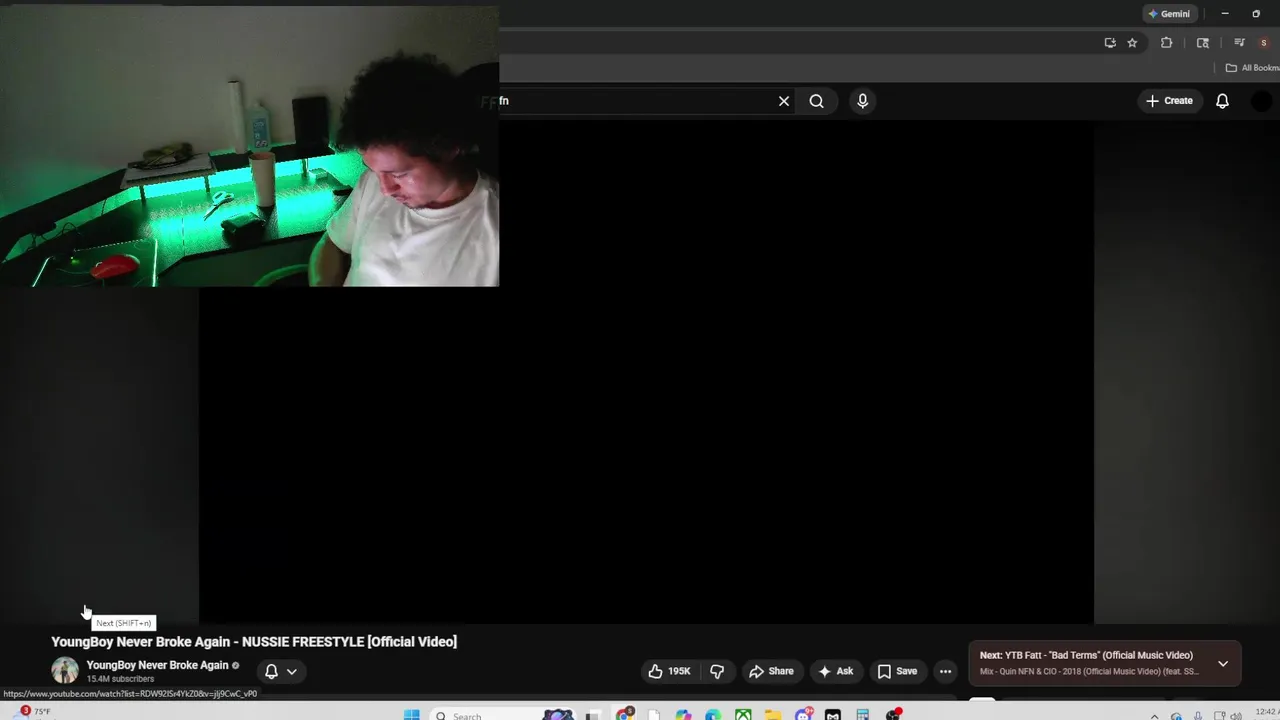Click the install app icon in address bar

(x=1110, y=43)
